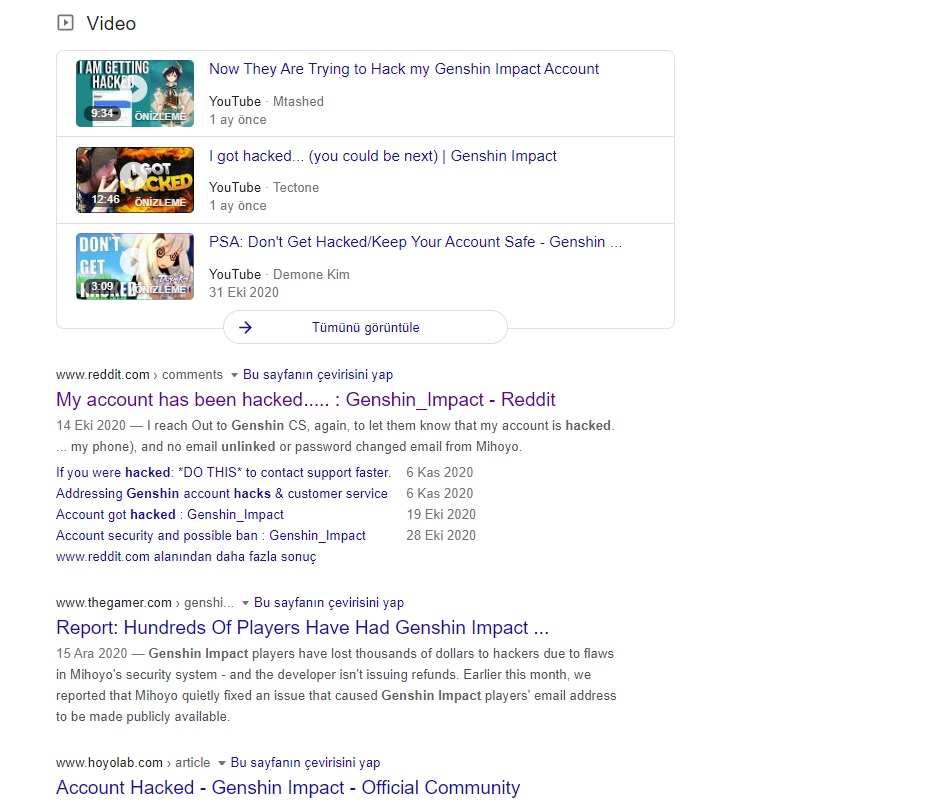Open 'I got hacked... (you could be next)' video link
The image size is (937, 803).
[382, 156]
